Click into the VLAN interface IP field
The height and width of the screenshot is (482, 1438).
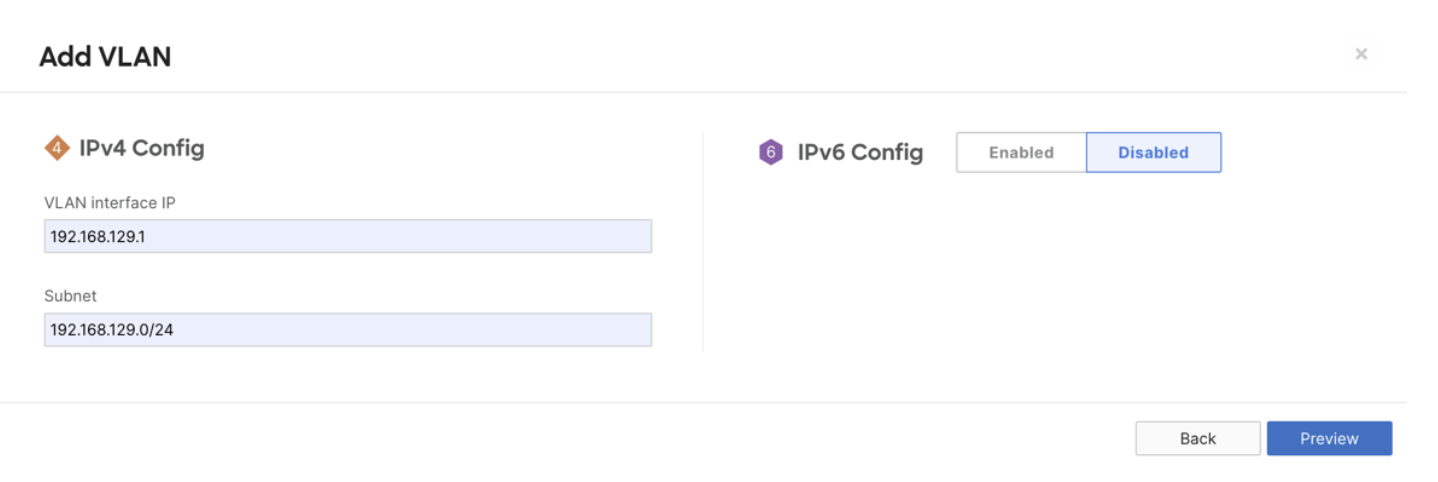348,237
